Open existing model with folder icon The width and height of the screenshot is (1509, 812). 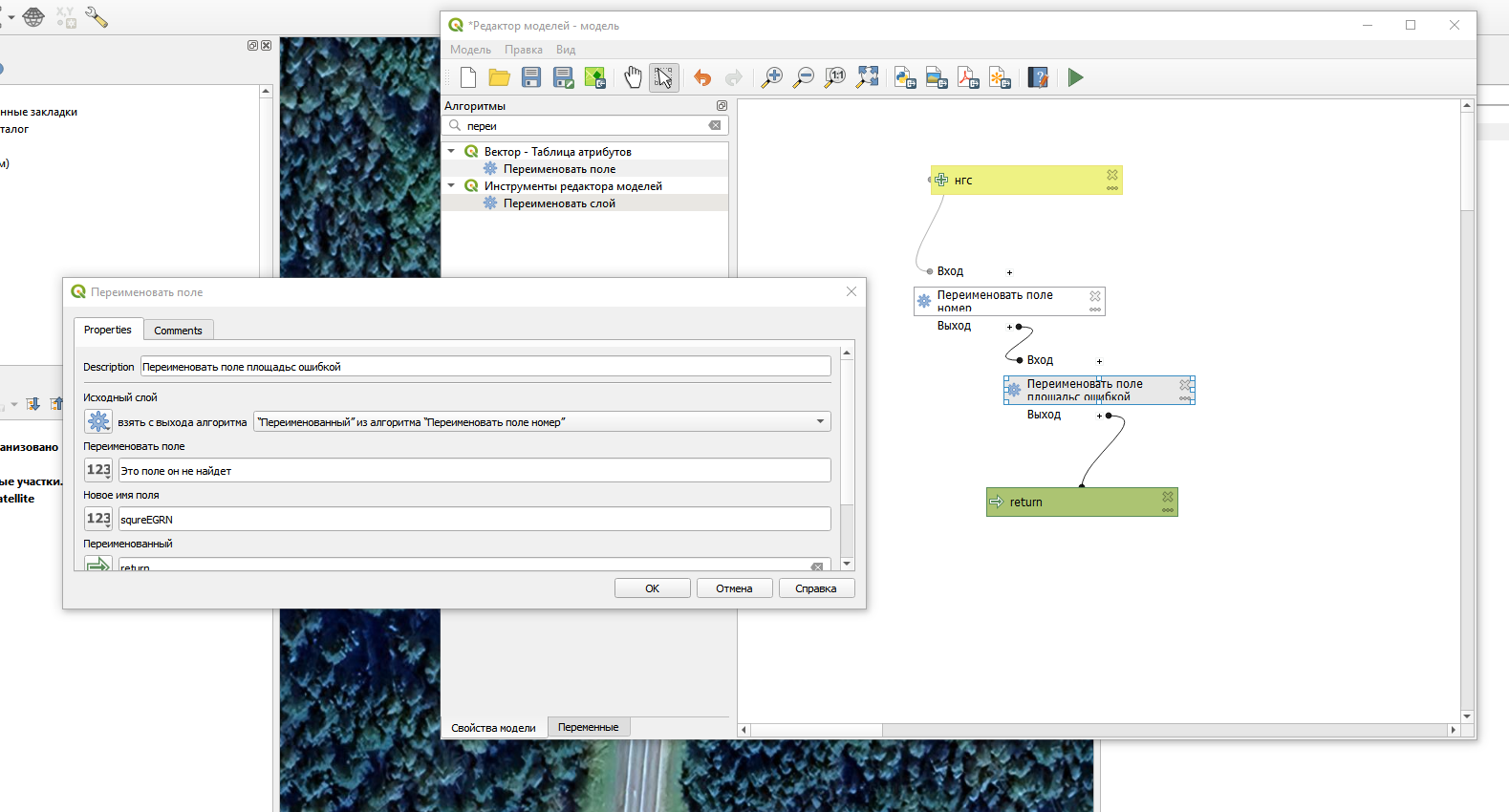click(499, 78)
